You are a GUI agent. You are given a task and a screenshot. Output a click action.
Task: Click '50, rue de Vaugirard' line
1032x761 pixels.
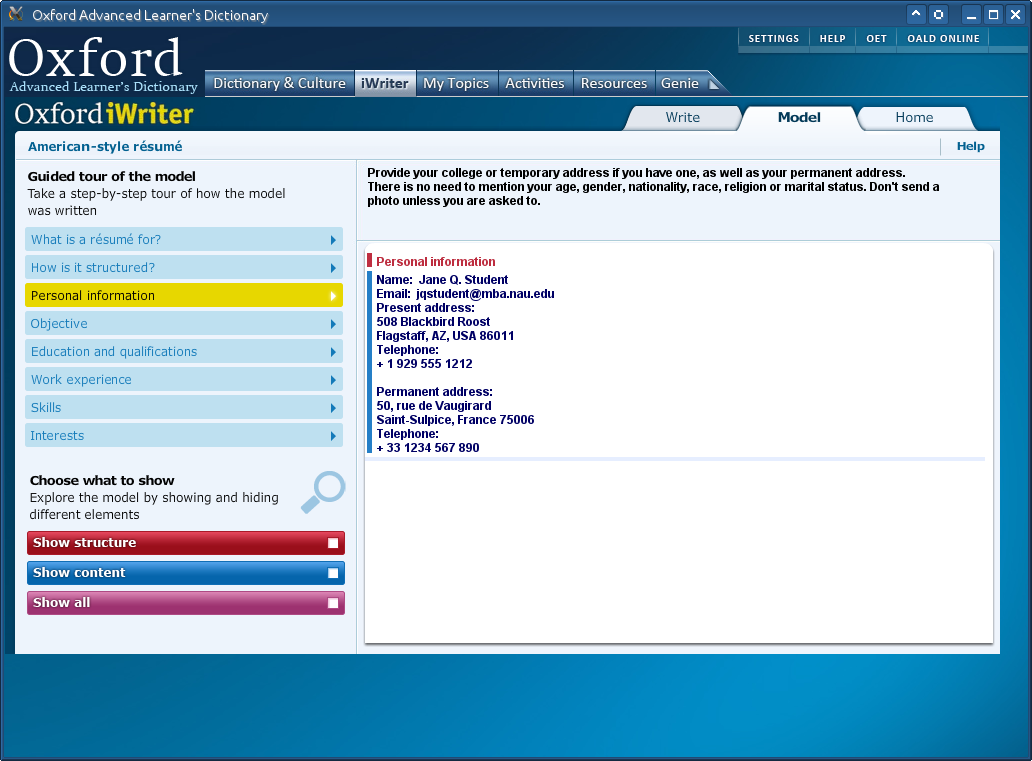click(x=434, y=406)
